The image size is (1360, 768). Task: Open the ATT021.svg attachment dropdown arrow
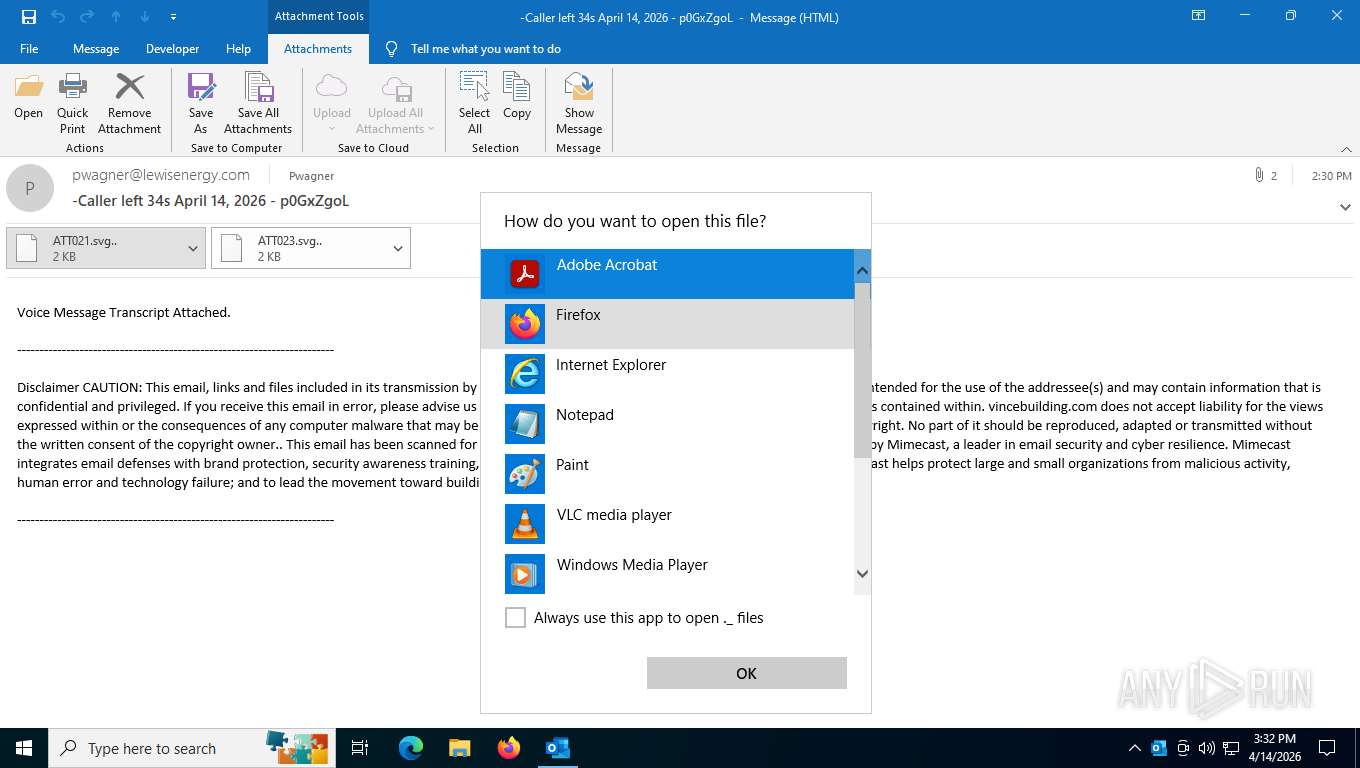(x=193, y=249)
